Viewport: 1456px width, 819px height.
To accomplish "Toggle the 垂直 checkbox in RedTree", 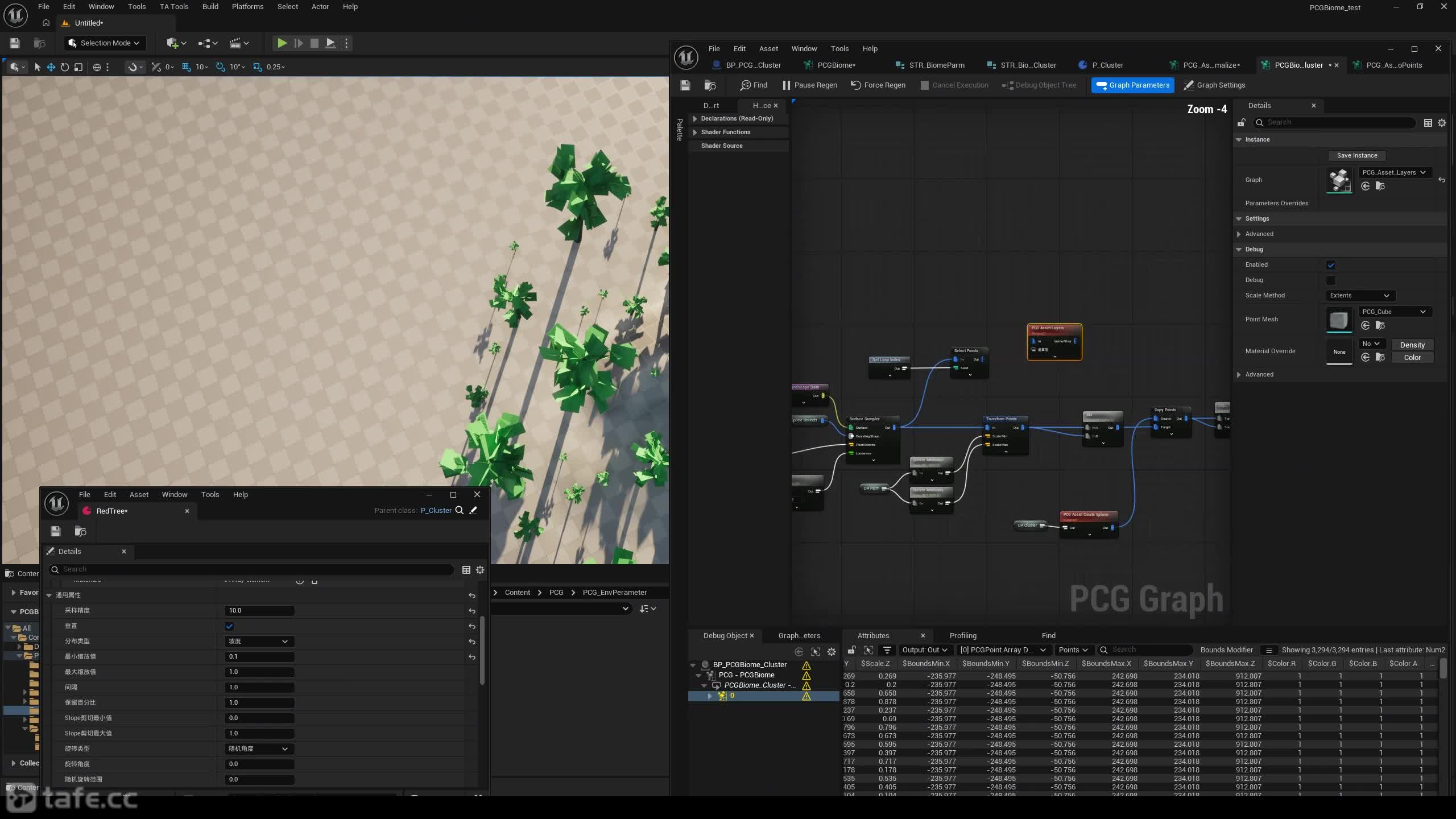I will (229, 626).
